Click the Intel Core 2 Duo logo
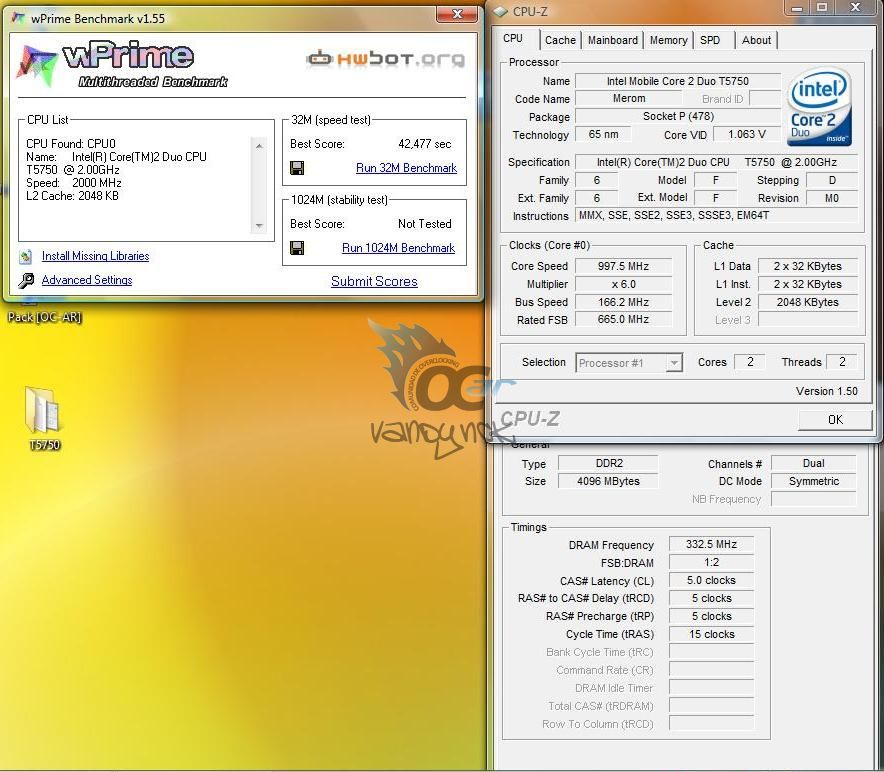 [x=819, y=107]
